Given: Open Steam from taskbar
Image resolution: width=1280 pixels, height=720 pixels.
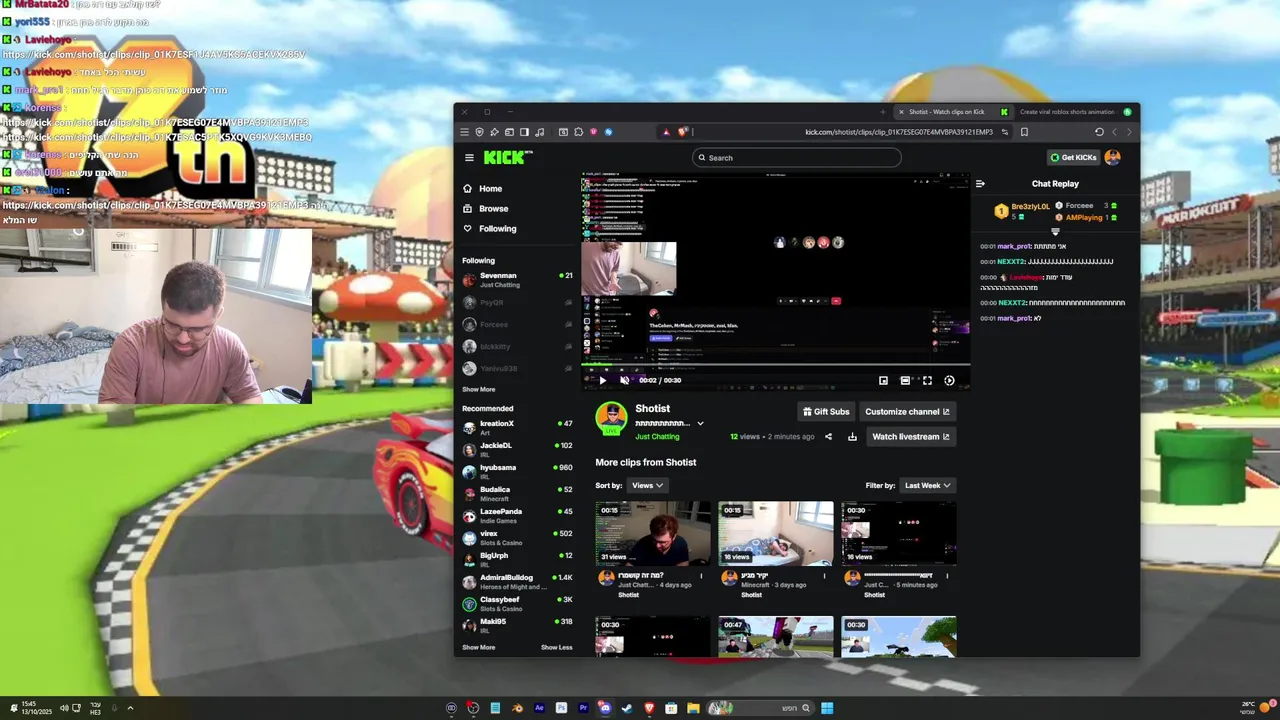Looking at the screenshot, I should (627, 708).
